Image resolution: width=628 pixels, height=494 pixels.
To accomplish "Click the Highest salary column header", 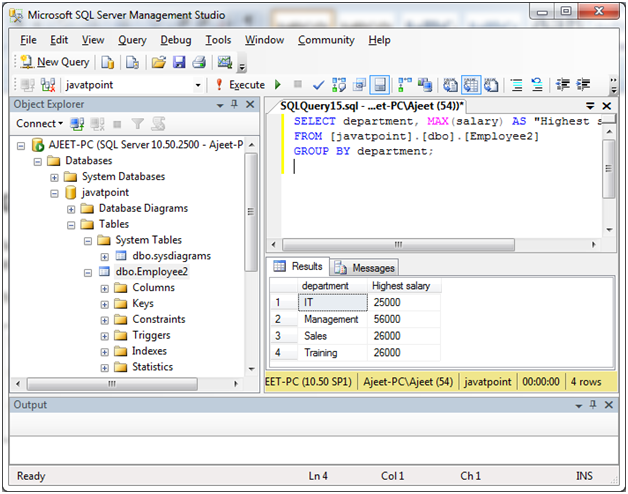I will tap(404, 286).
